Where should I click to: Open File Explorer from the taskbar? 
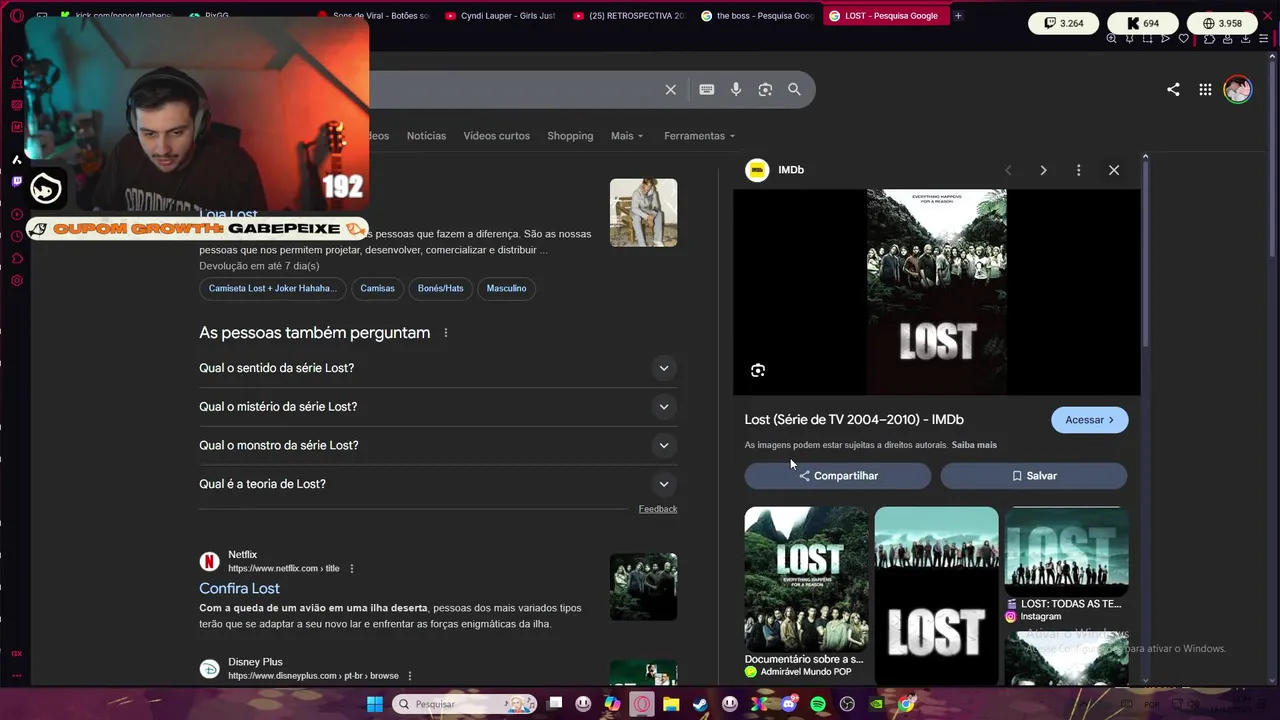(671, 704)
